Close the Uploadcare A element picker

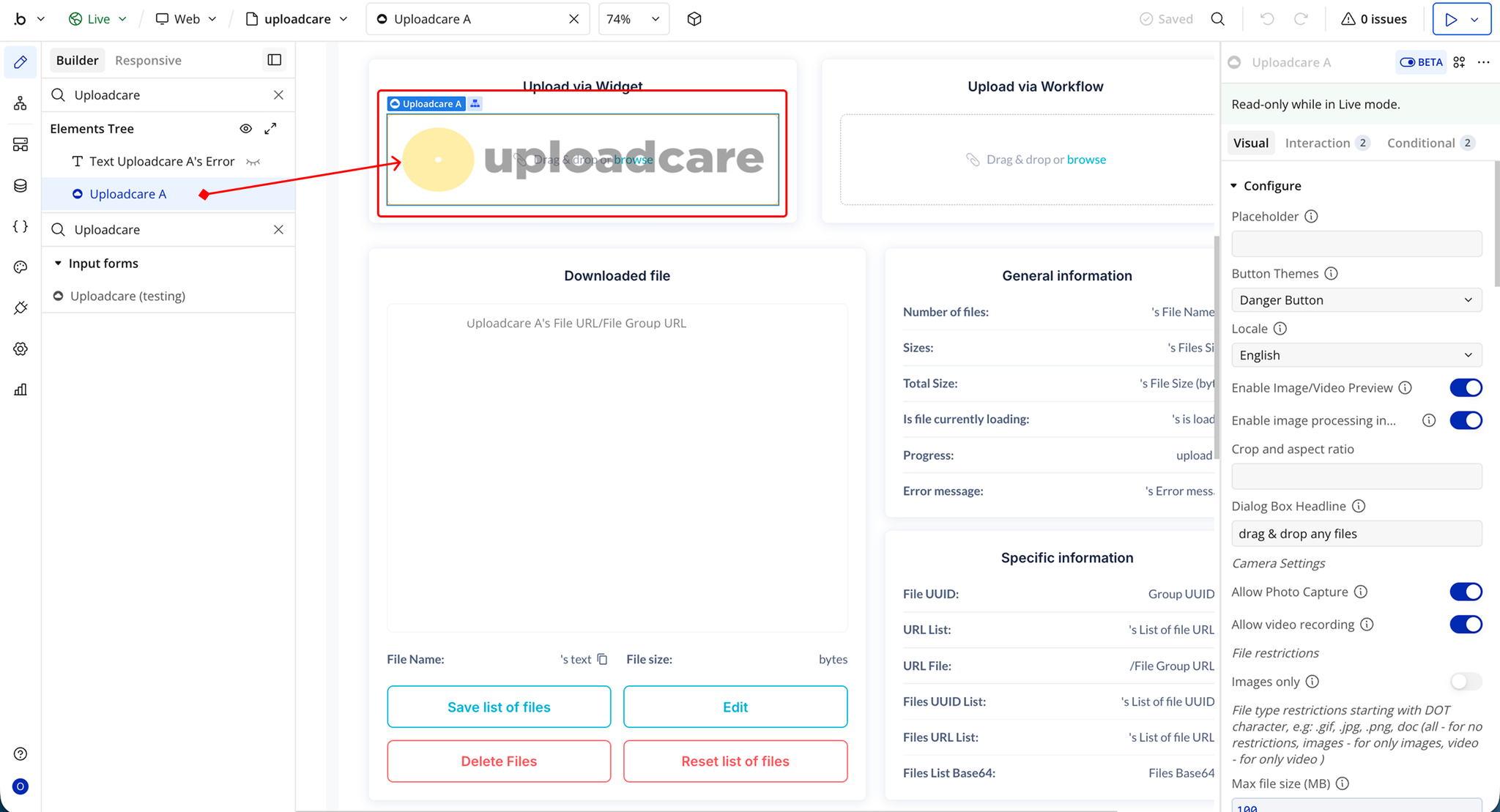coord(574,19)
